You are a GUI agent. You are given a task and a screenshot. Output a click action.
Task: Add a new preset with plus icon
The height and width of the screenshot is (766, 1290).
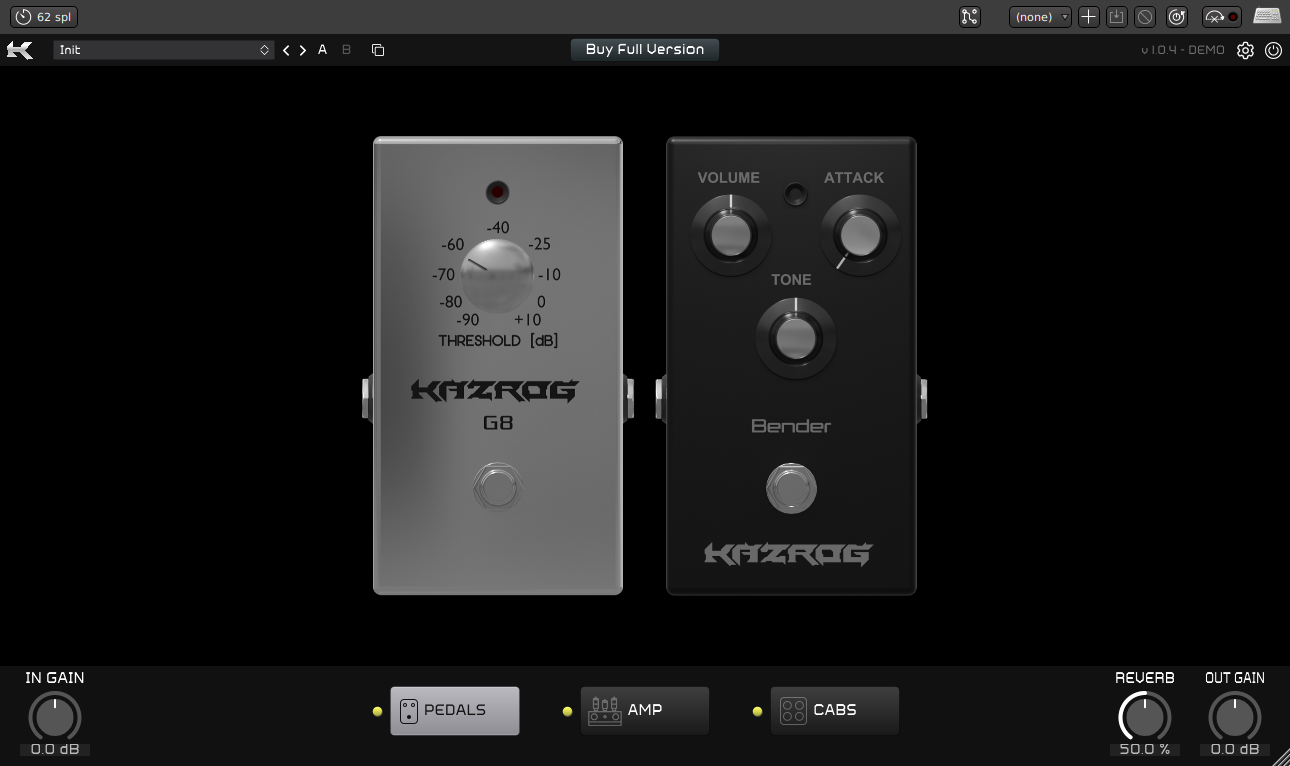1089,17
